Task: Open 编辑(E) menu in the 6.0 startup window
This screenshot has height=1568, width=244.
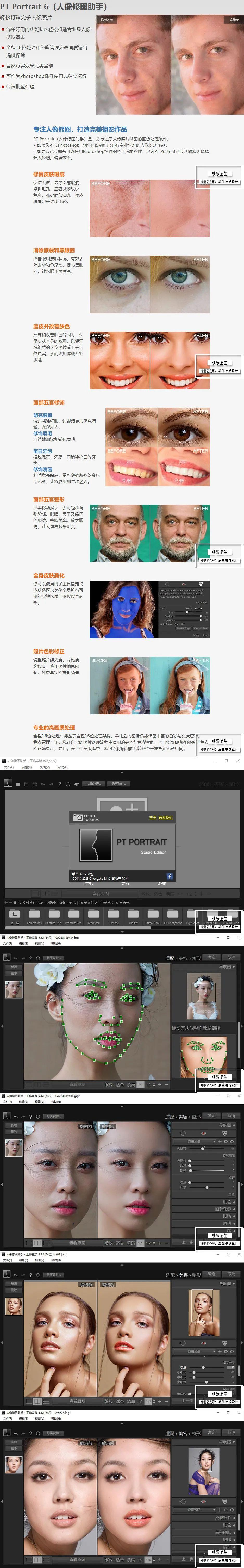Action: pos(27,767)
